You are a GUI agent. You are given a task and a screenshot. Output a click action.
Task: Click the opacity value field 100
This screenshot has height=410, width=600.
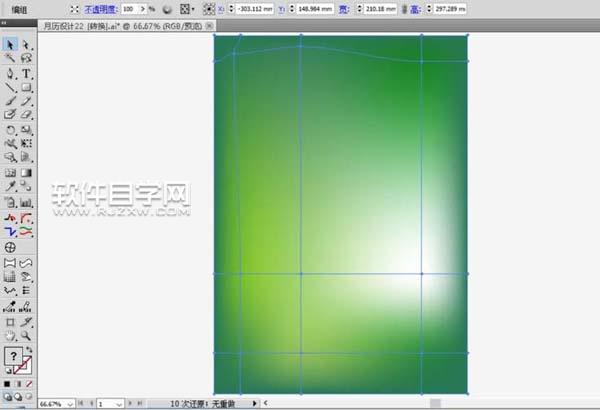point(130,9)
